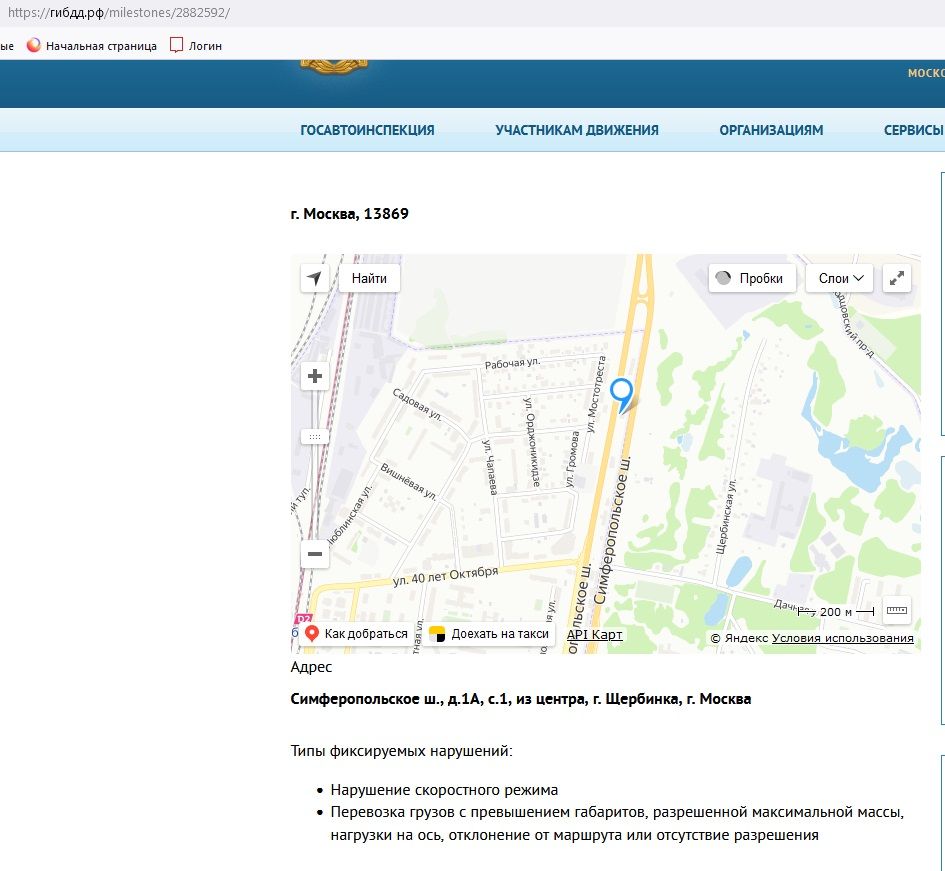Open the Условия использования link

click(842, 638)
